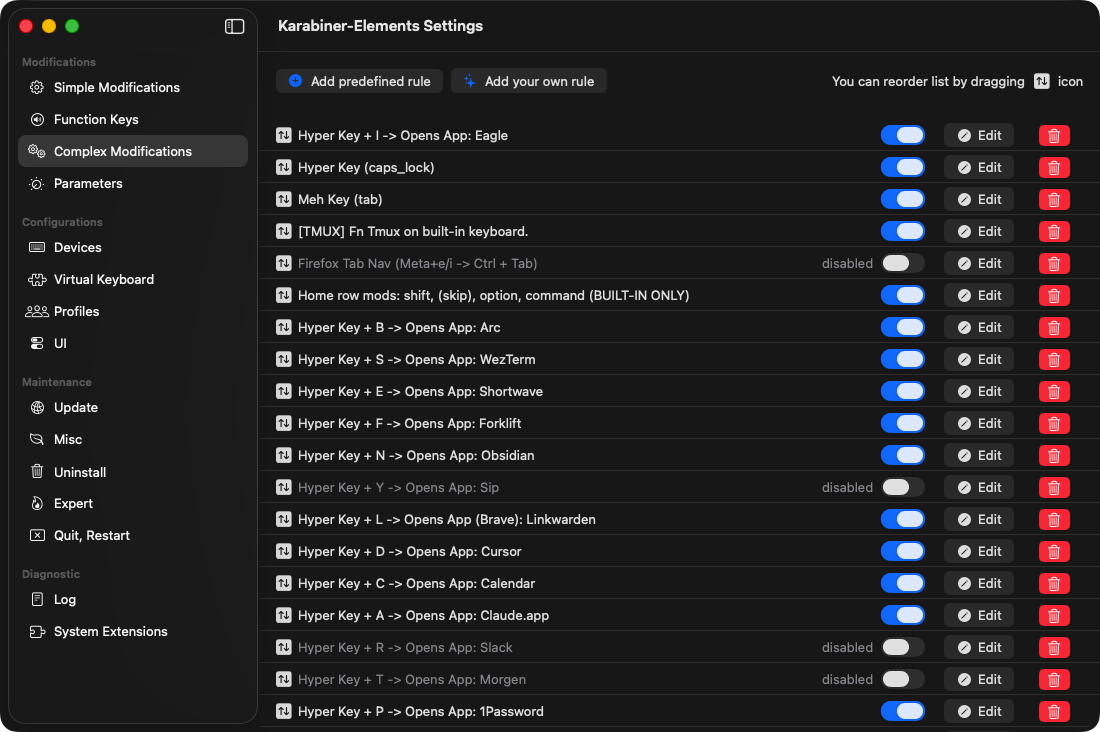Delete the Firefox Tab Nav rule
Image resolution: width=1100 pixels, height=732 pixels.
1054,263
